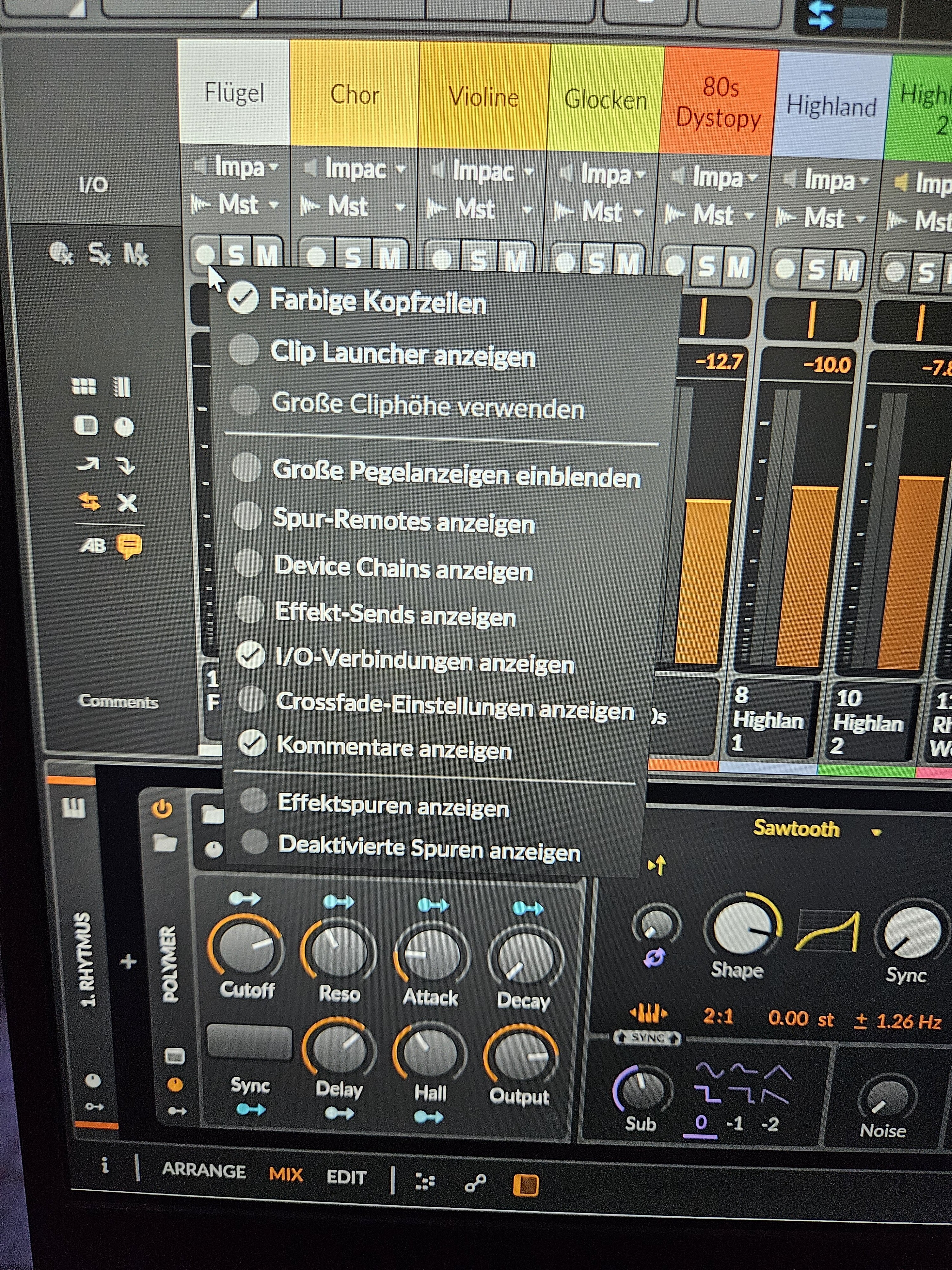
Task: Toggle the remote controls knob icon in sidebar
Action: [124, 427]
